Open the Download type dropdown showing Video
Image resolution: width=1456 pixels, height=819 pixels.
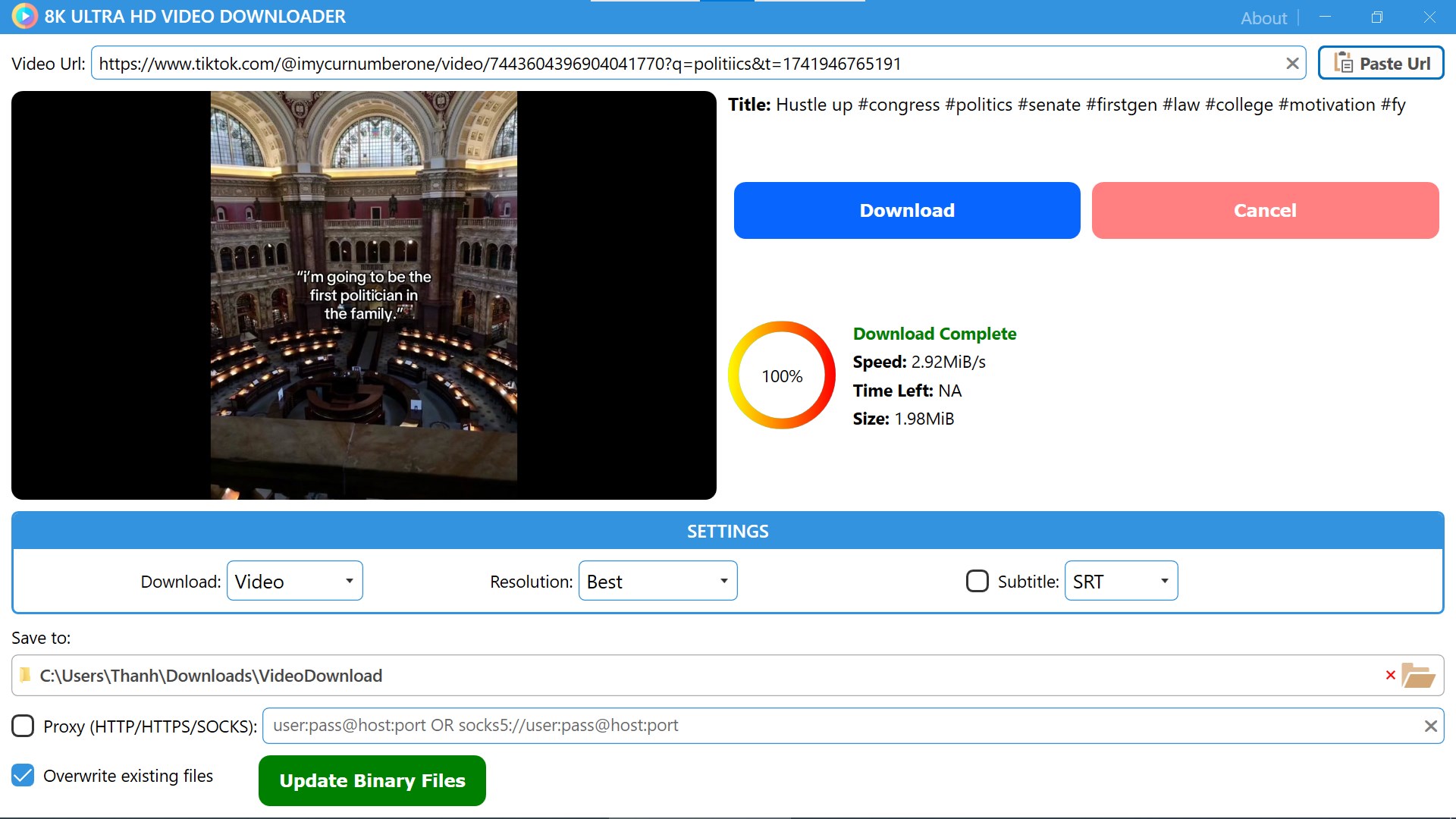click(295, 581)
